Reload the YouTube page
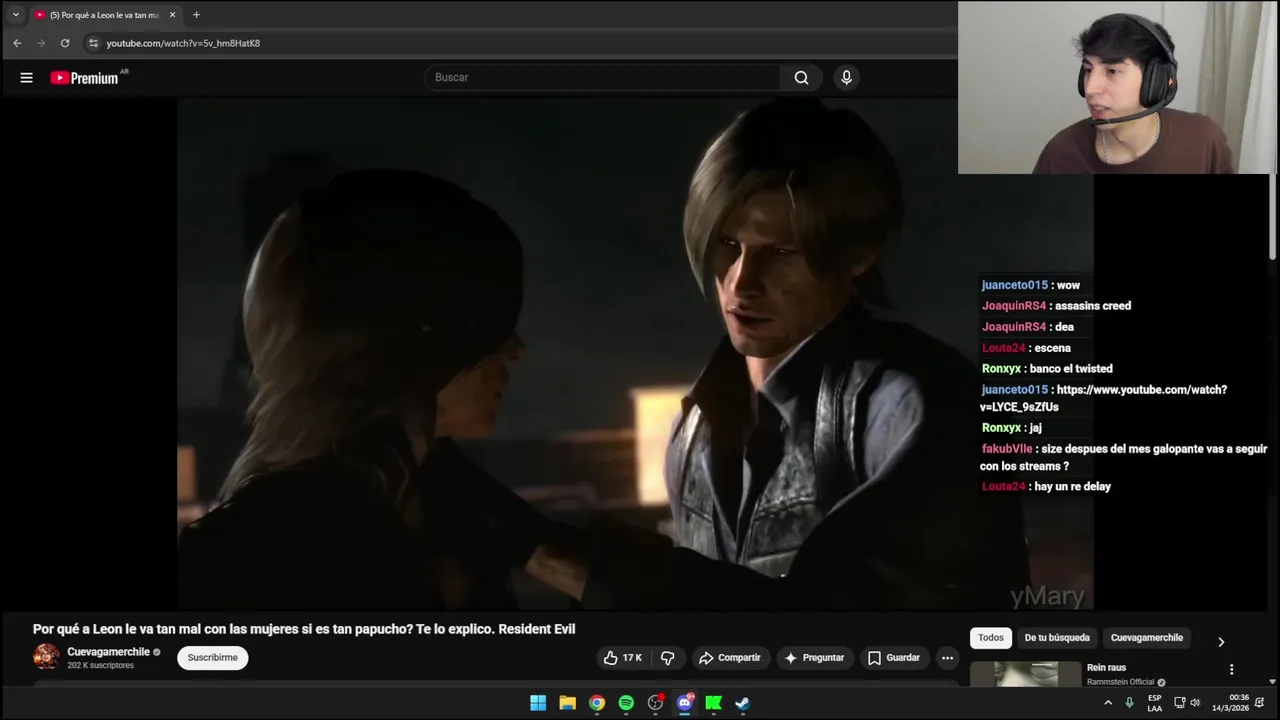1280x720 pixels. pyautogui.click(x=65, y=43)
